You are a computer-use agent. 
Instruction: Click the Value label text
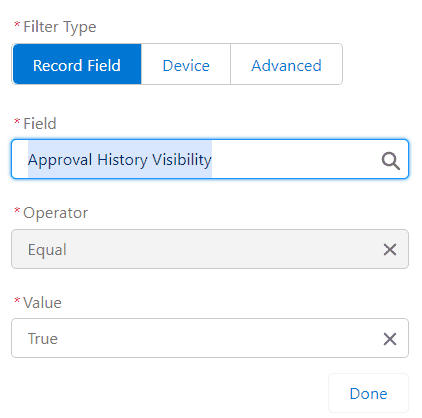pyautogui.click(x=42, y=303)
